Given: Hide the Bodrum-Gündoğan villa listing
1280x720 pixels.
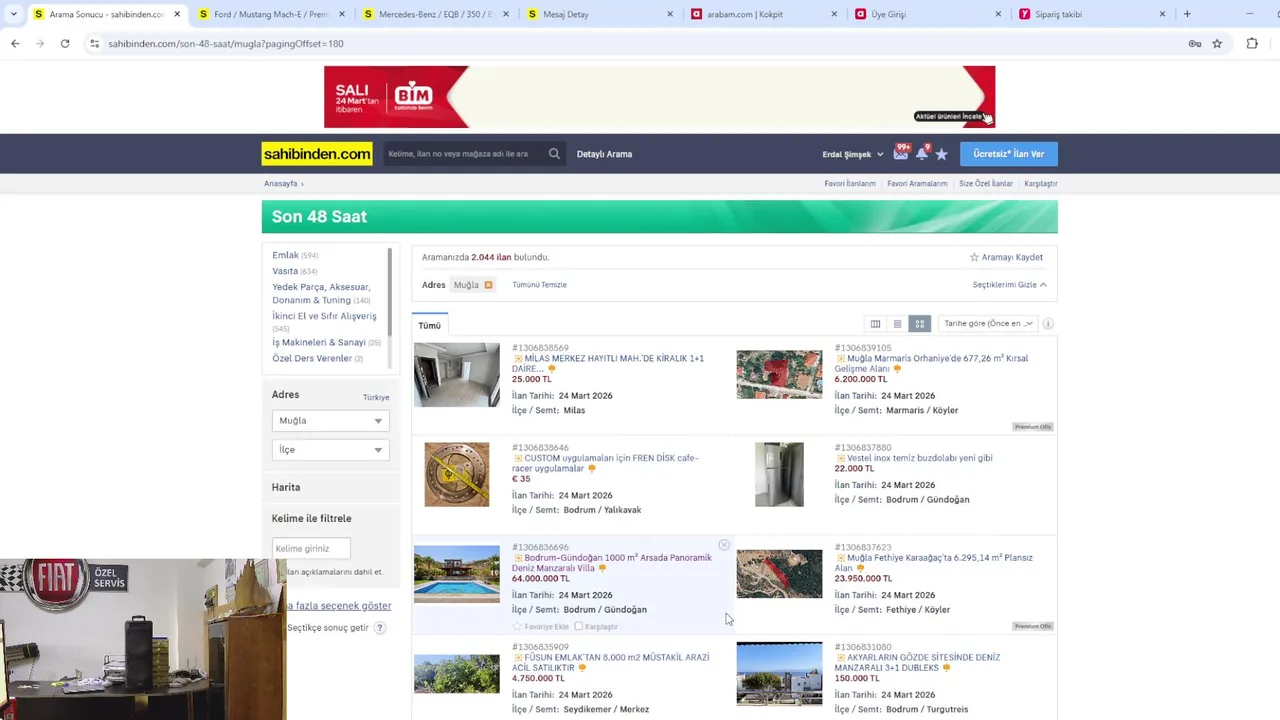Looking at the screenshot, I should point(724,545).
